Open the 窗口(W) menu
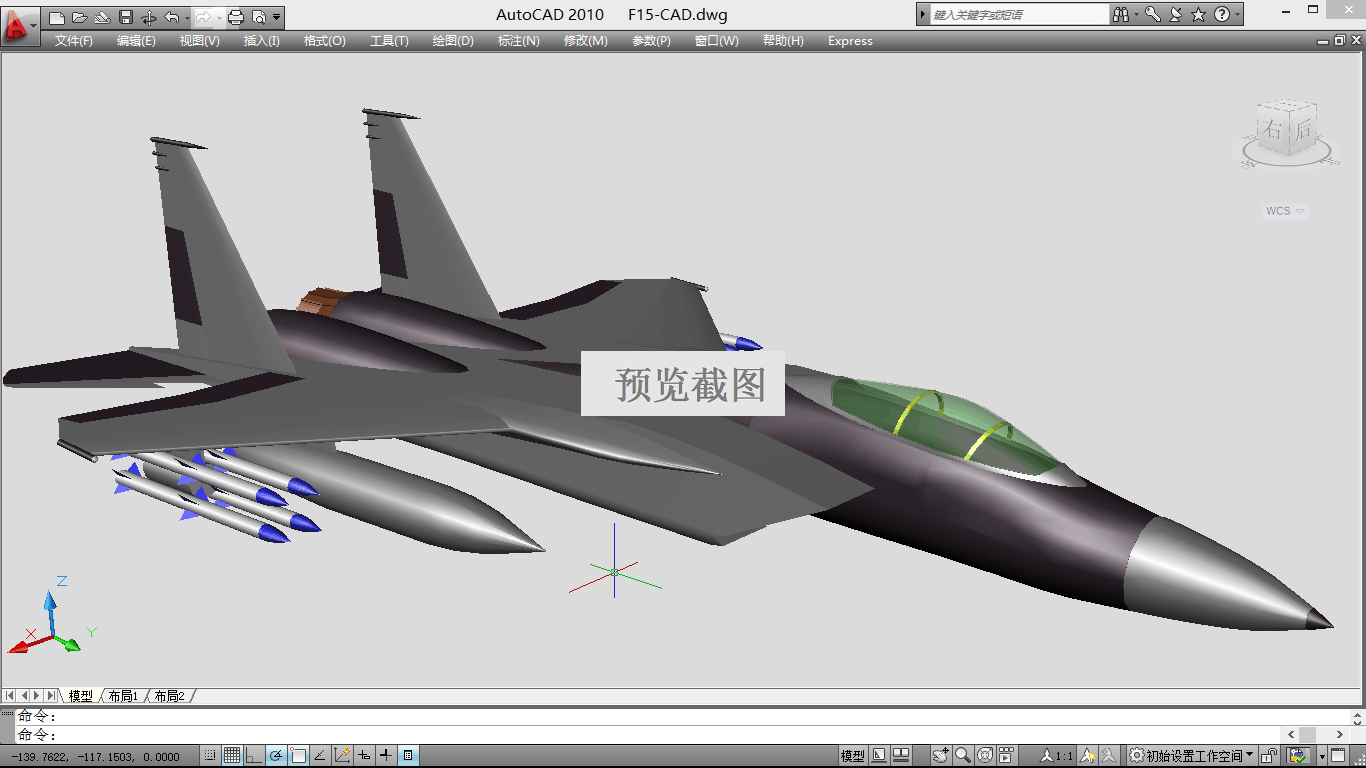 [x=716, y=41]
